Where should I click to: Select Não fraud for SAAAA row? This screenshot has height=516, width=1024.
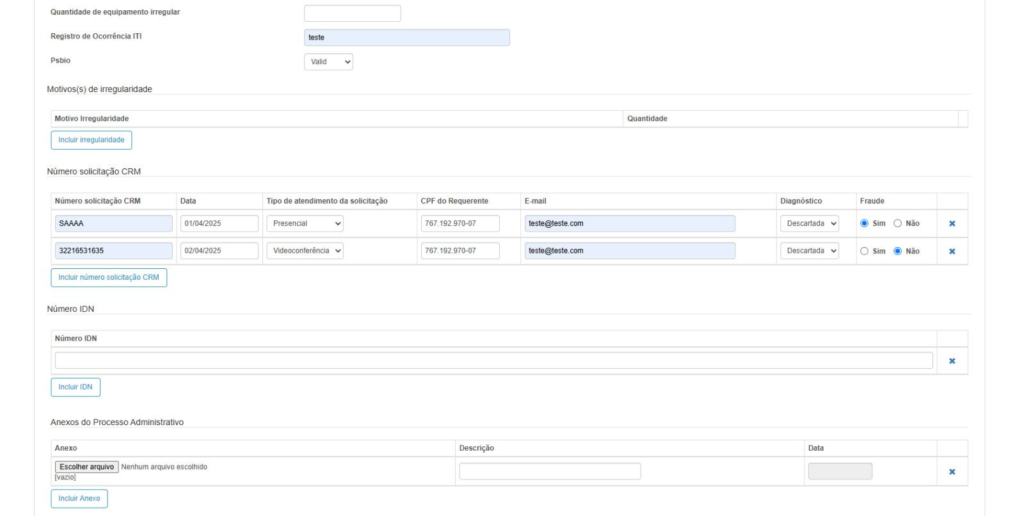[x=897, y=224]
